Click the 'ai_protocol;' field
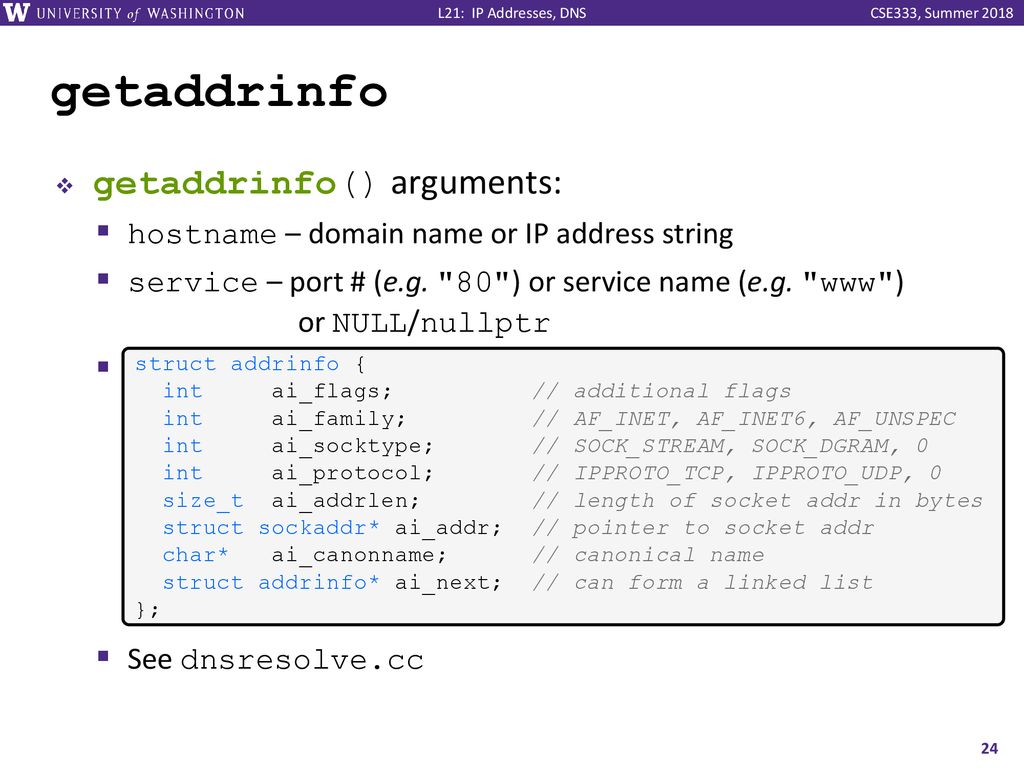Screen dimensions: 1024x768 pyautogui.click(x=352, y=473)
